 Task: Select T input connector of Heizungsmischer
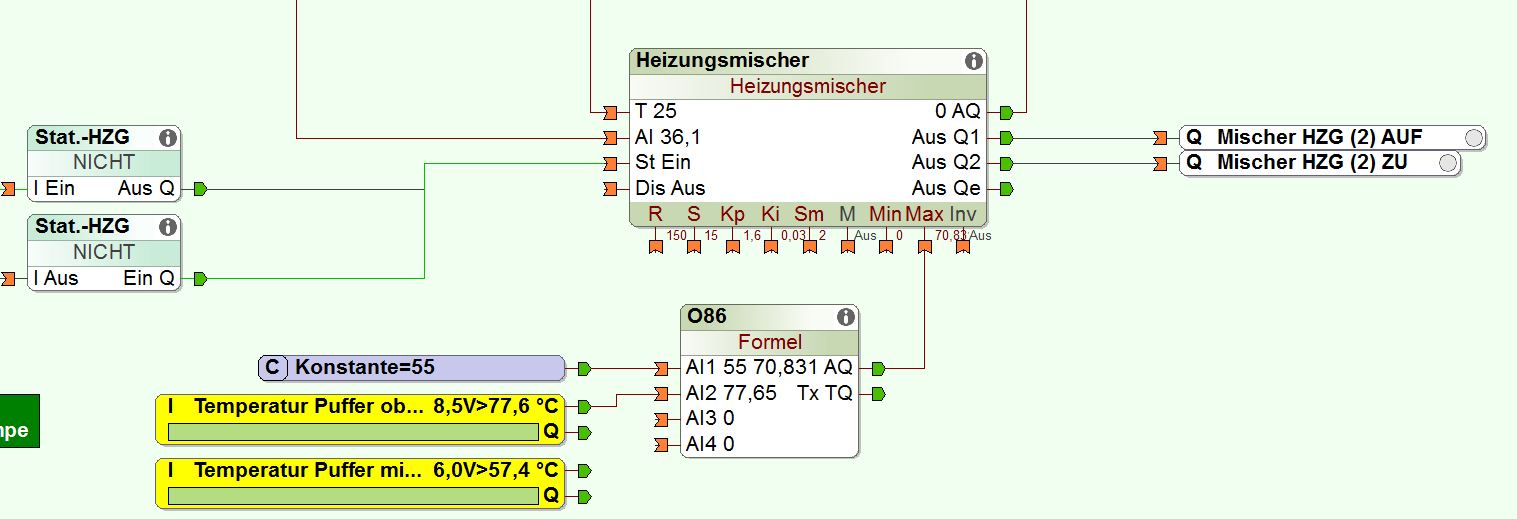610,112
